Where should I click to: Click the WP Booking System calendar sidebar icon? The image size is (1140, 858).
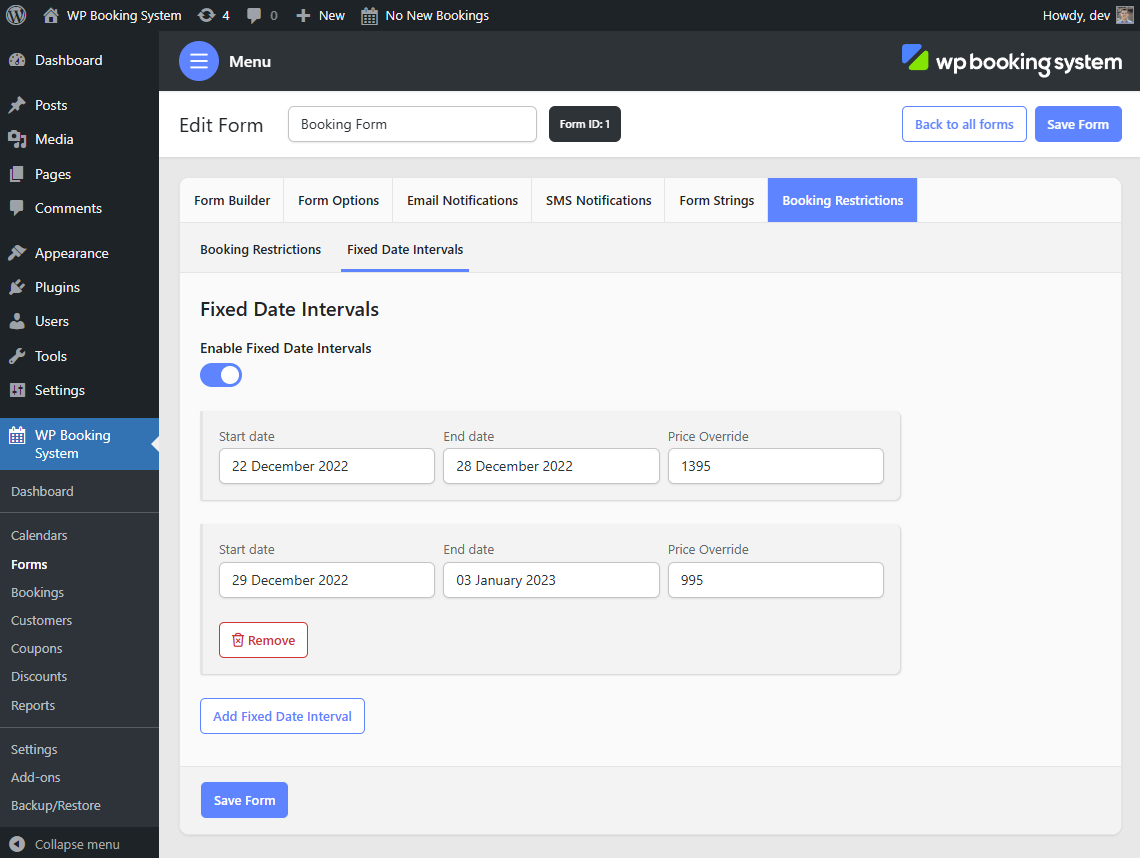(17, 436)
